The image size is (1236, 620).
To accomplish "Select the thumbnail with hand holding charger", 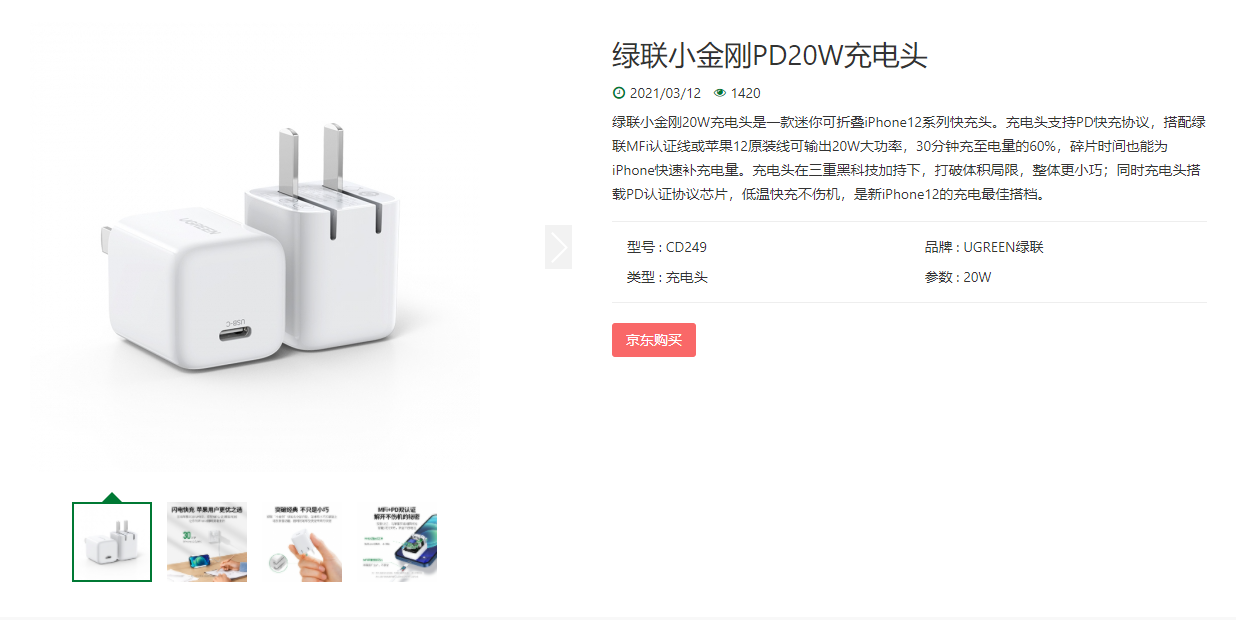I will (302, 542).
